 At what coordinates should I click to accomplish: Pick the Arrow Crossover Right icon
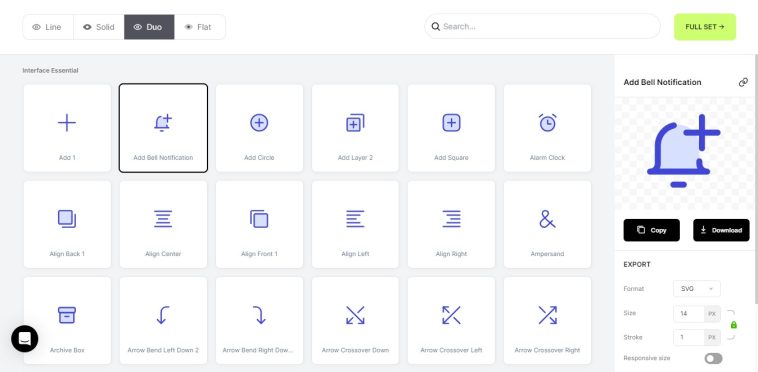[x=547, y=320]
